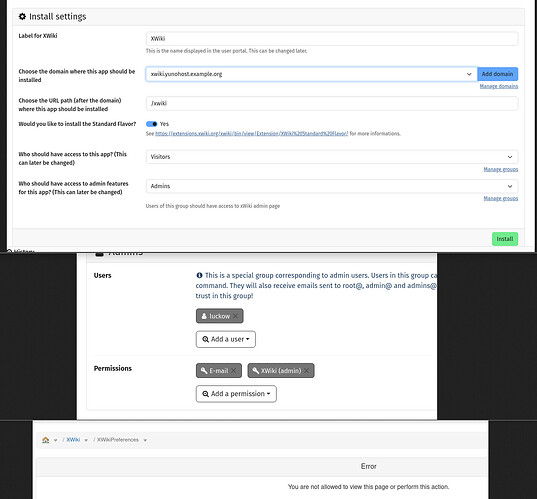Toggle the Standard Flavor switch
This screenshot has width=537, height=499.
point(151,124)
